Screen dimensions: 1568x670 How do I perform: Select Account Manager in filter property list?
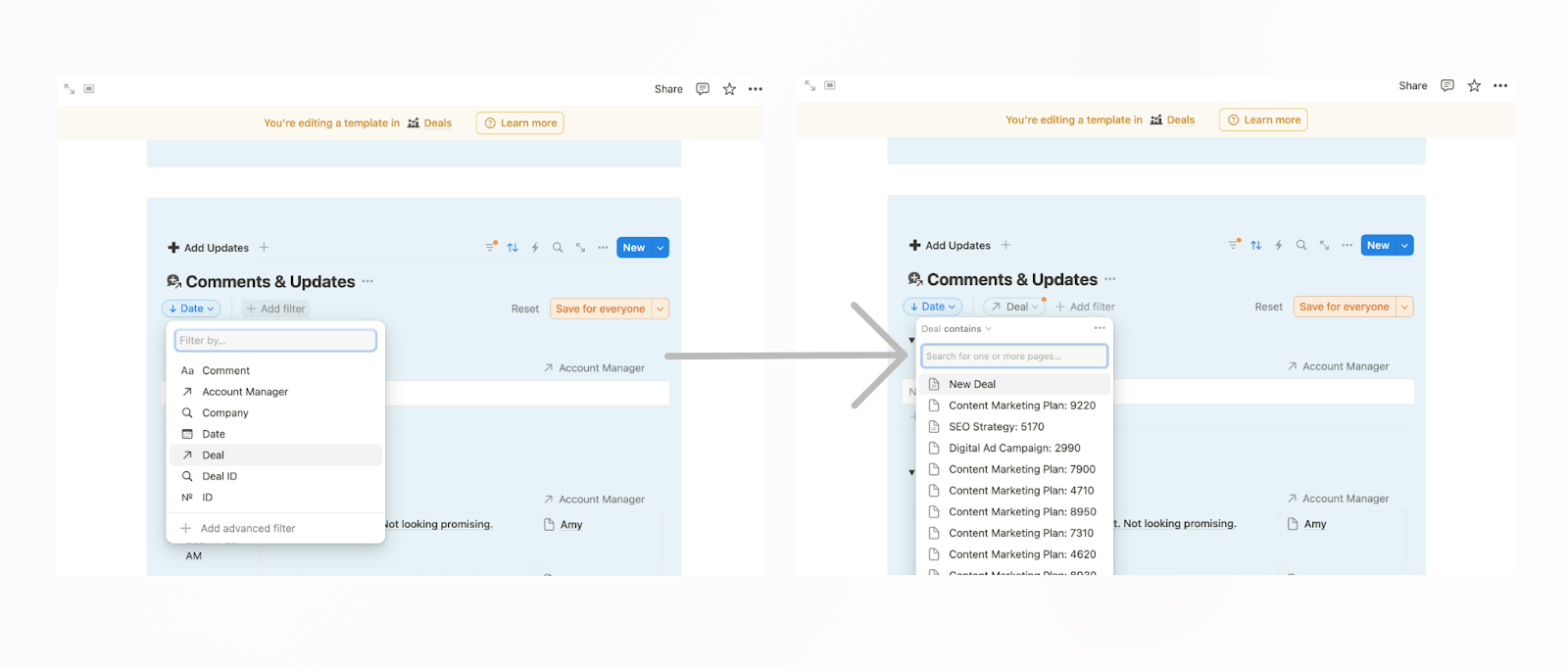(275, 392)
